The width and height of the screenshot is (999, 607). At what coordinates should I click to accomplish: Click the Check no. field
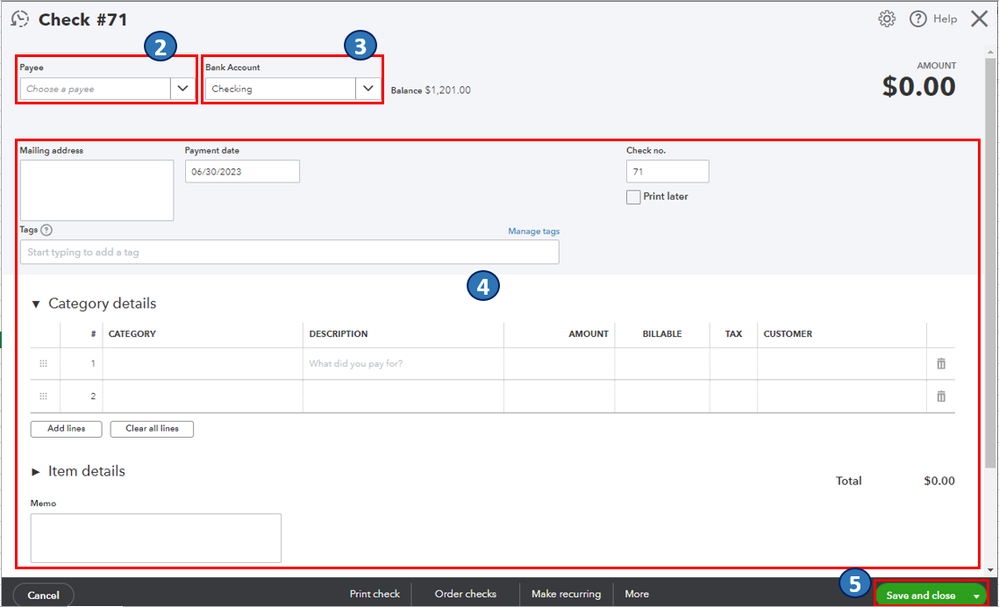point(668,171)
